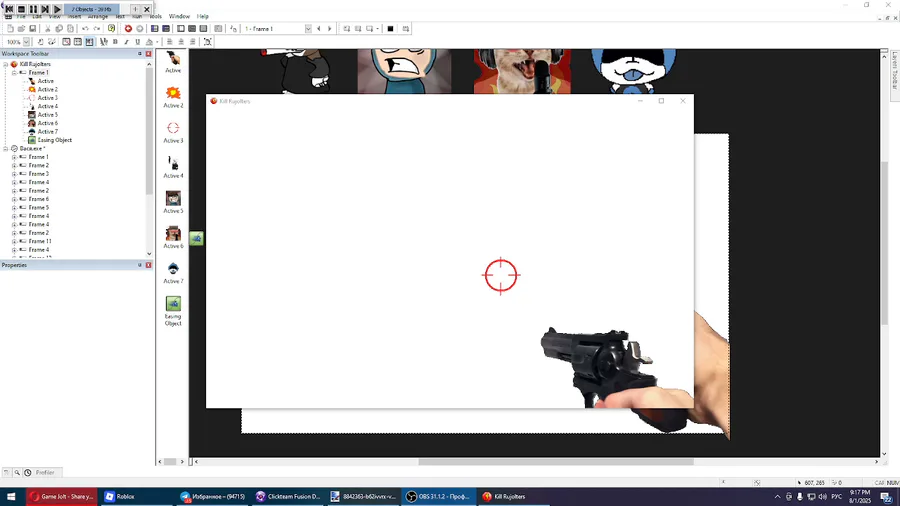Viewport: 900px width, 506px height.
Task: Pin the Properties panel
Action: [x=139, y=265]
